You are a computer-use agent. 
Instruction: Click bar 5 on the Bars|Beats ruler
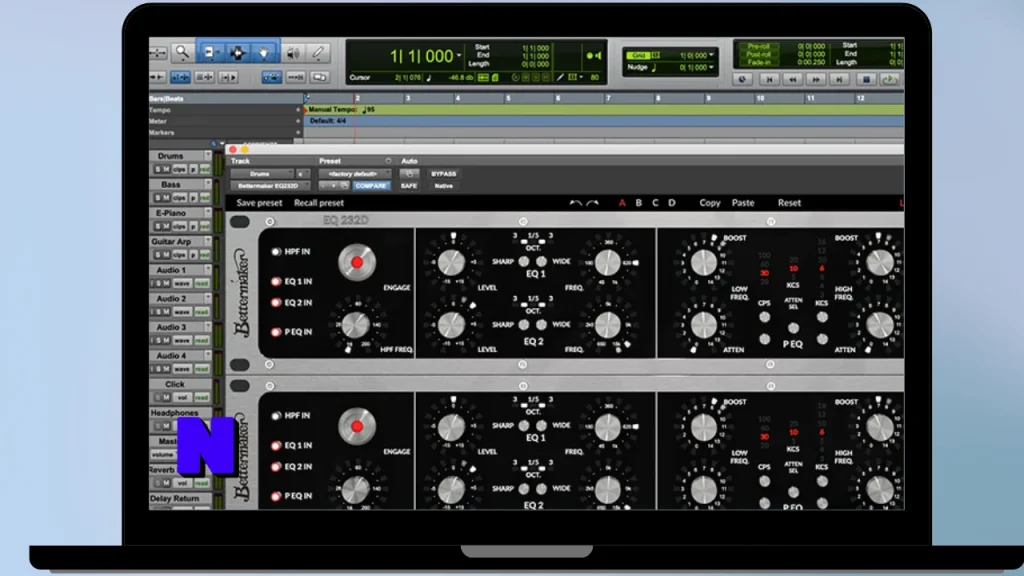[508, 98]
